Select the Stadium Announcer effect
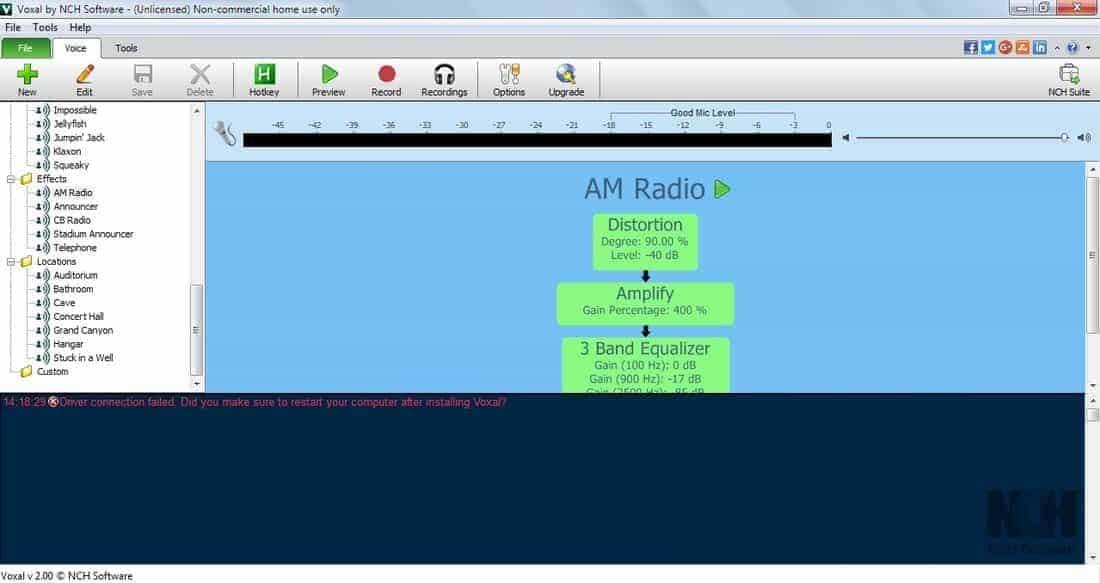Image resolution: width=1100 pixels, height=583 pixels. [x=93, y=234]
